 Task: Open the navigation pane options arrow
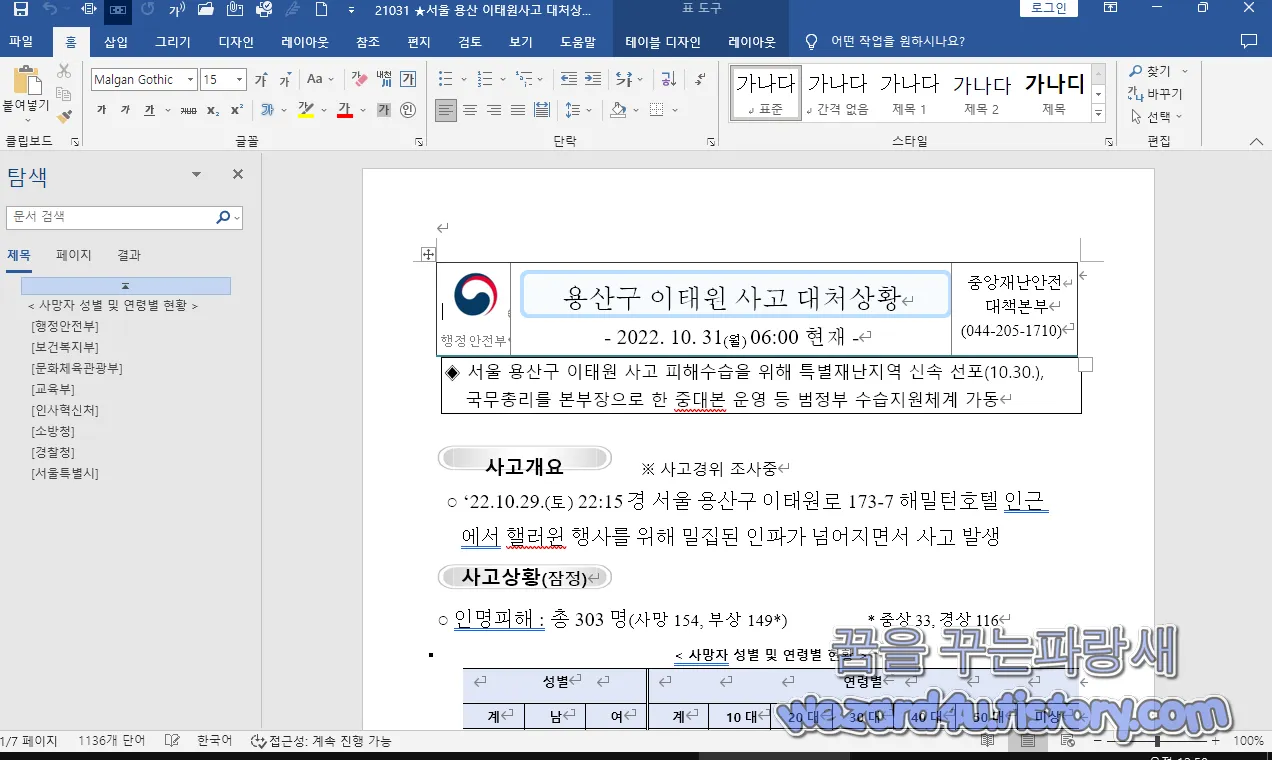click(196, 174)
